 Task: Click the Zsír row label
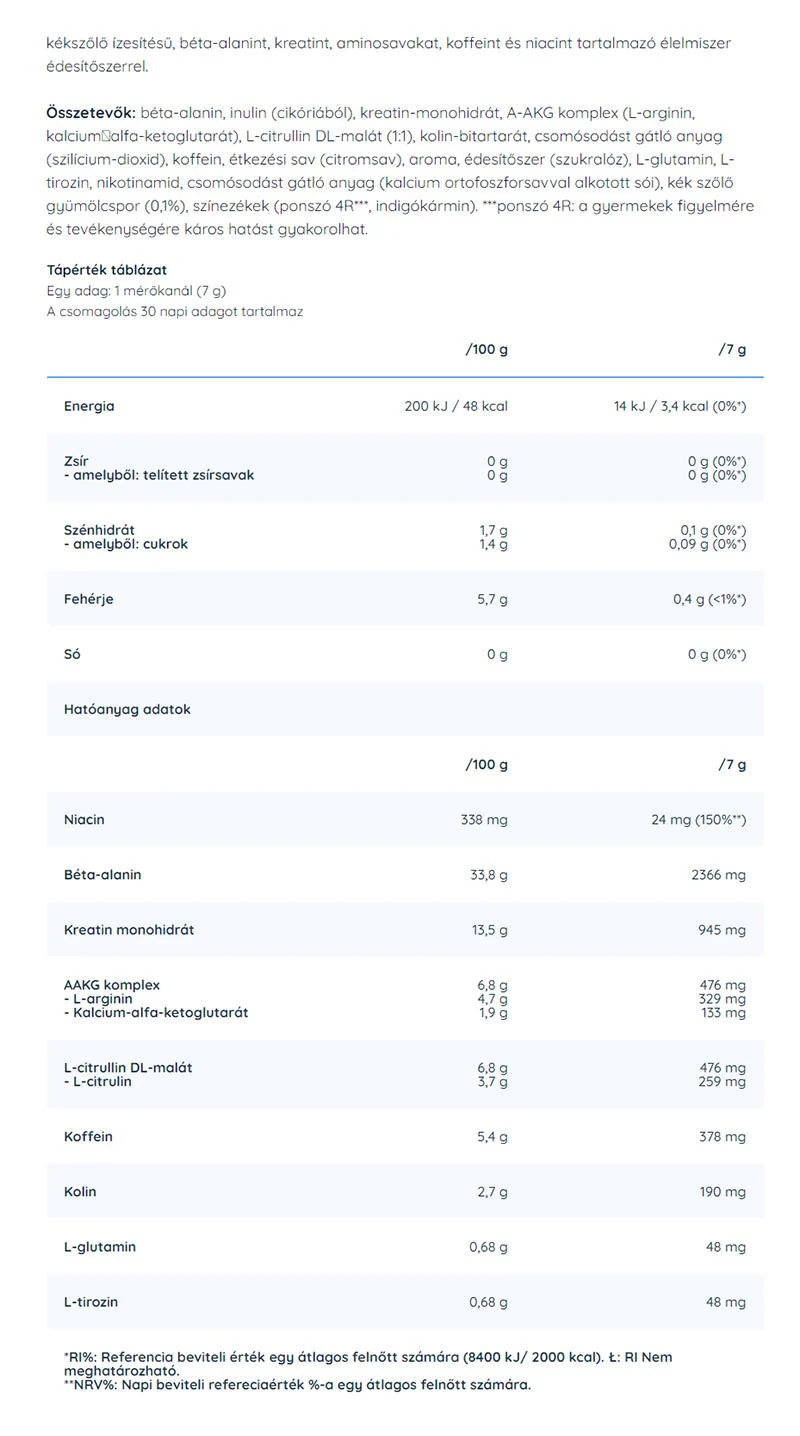tap(75, 461)
